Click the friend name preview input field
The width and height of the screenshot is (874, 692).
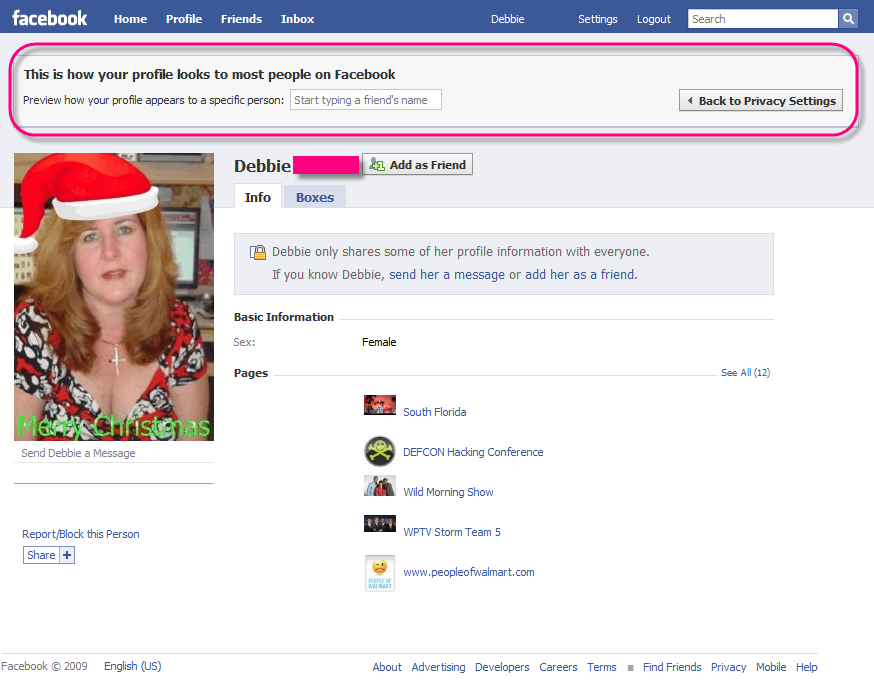(x=365, y=99)
